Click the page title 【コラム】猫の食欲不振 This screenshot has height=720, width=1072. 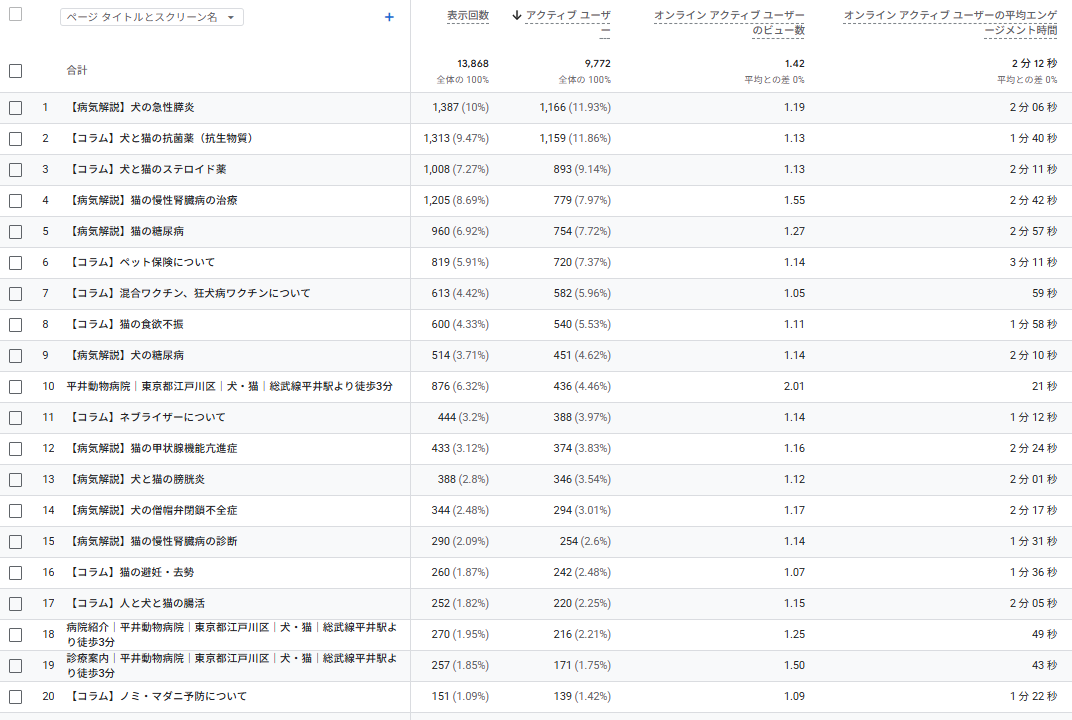tap(124, 324)
